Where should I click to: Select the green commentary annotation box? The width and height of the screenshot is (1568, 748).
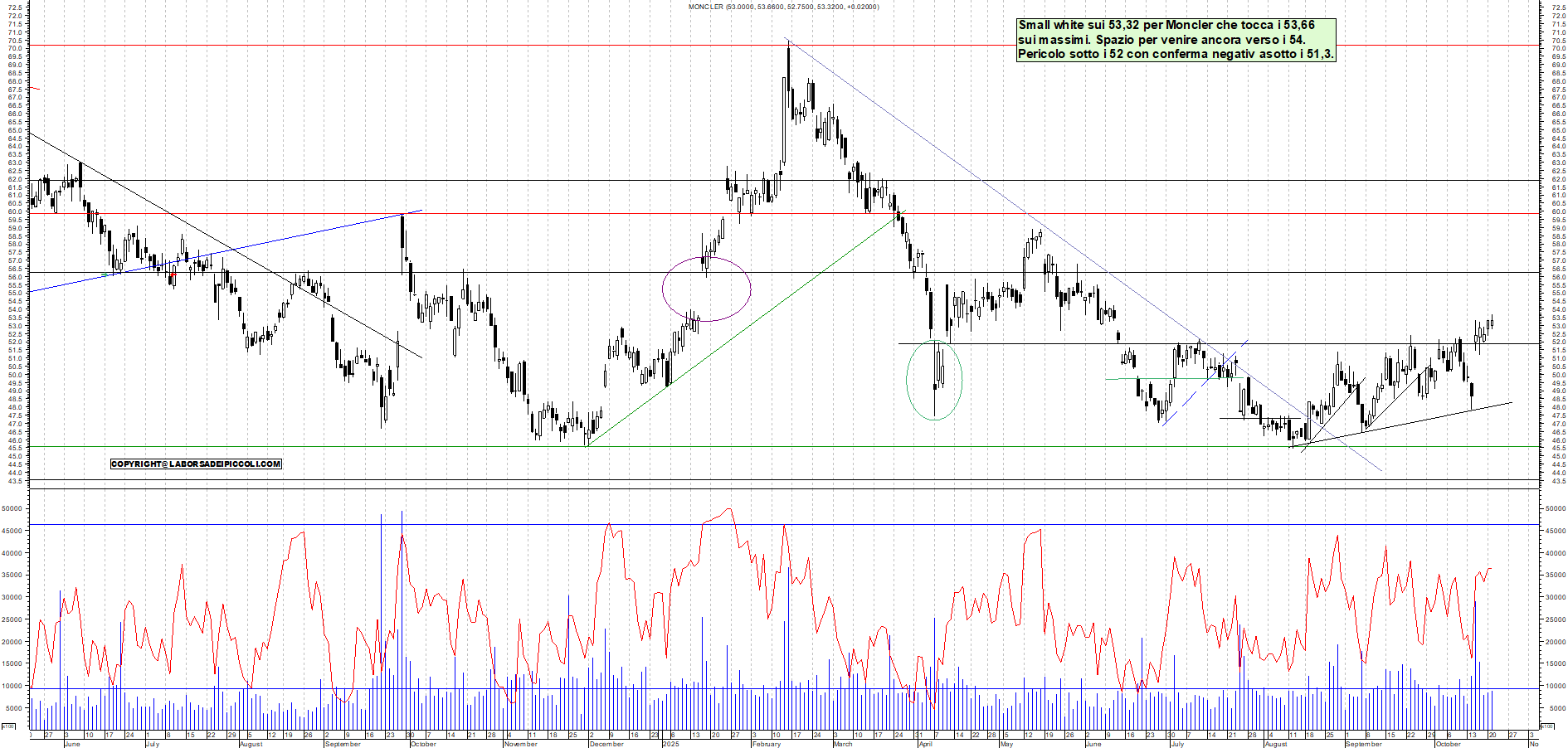pos(1176,40)
